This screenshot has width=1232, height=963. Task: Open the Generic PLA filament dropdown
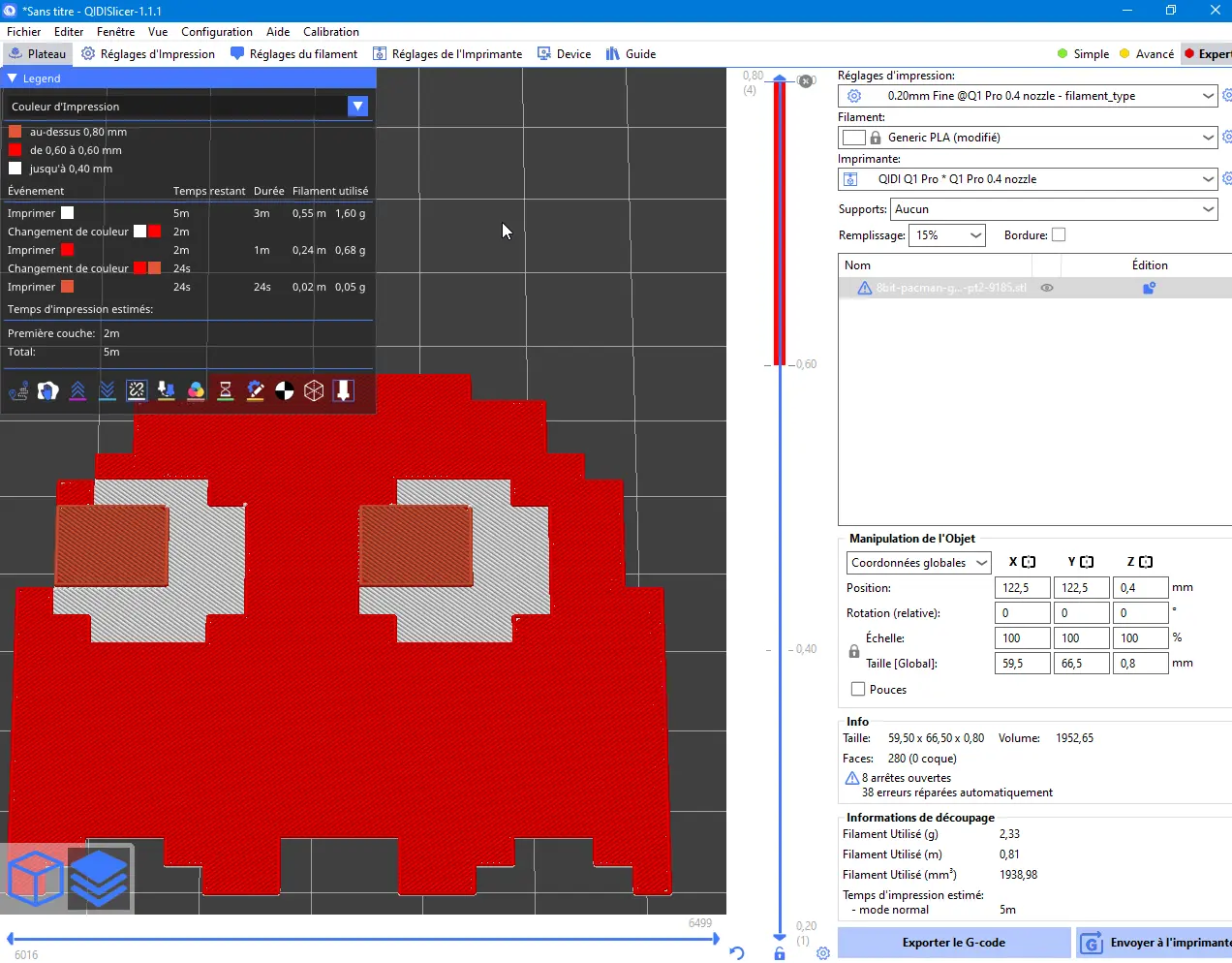pos(1028,138)
